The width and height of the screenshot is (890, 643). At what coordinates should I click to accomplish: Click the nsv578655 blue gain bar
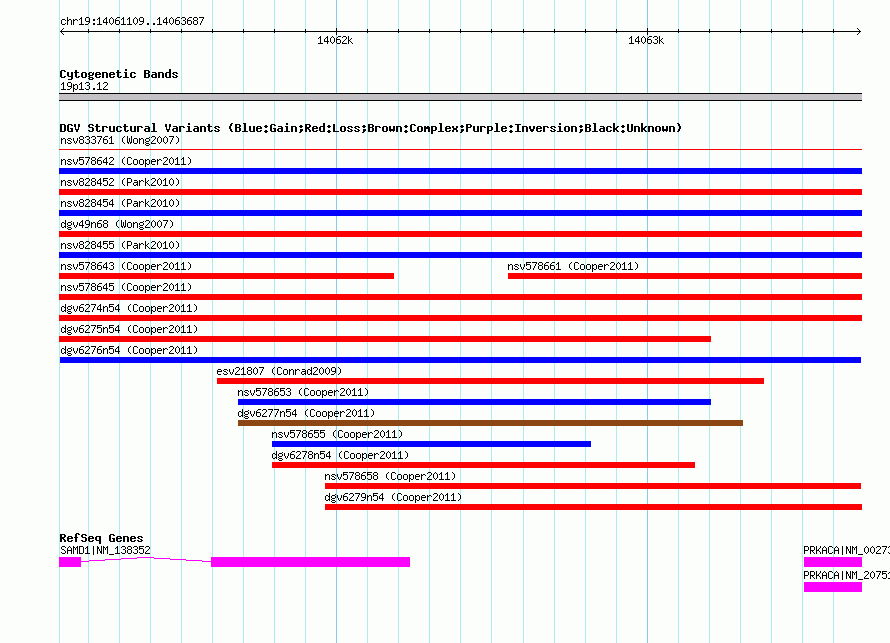[x=431, y=444]
